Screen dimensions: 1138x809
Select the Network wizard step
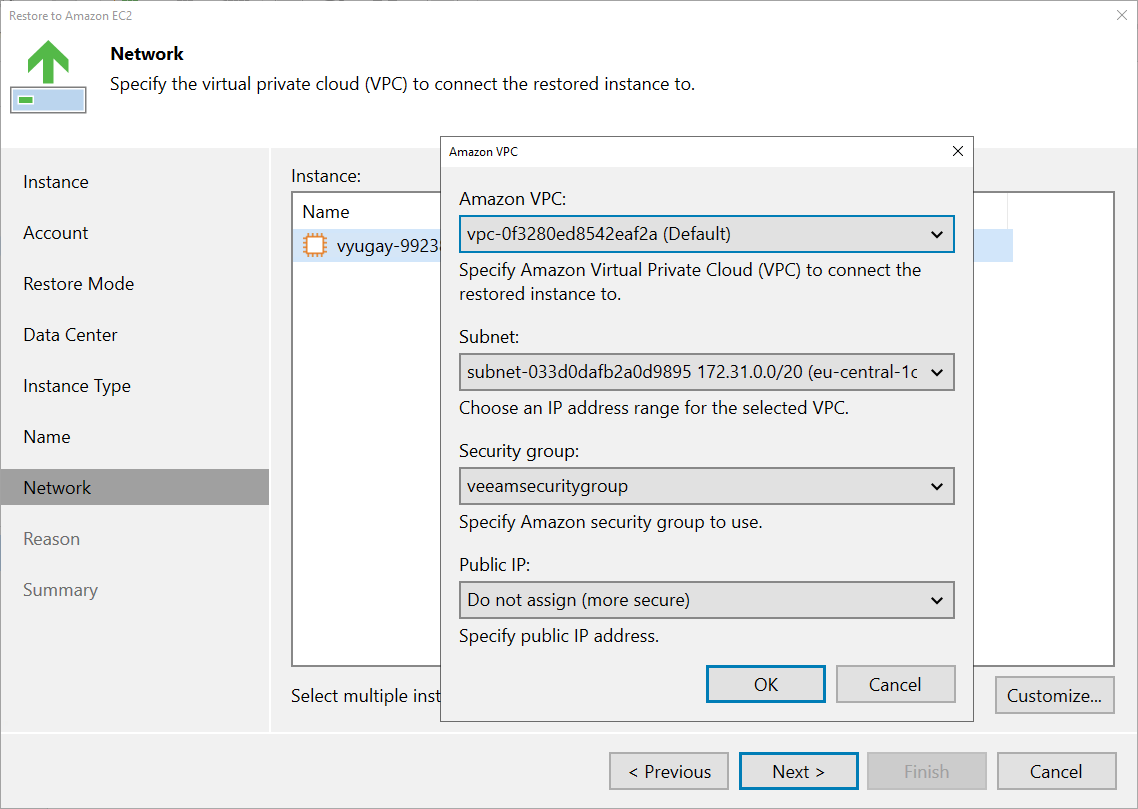coord(135,487)
